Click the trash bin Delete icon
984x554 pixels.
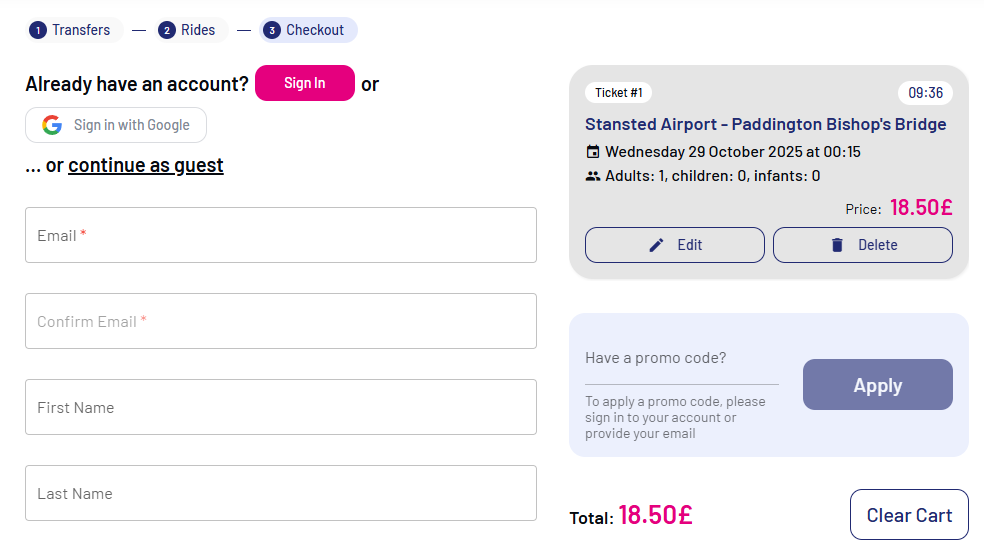tap(837, 245)
